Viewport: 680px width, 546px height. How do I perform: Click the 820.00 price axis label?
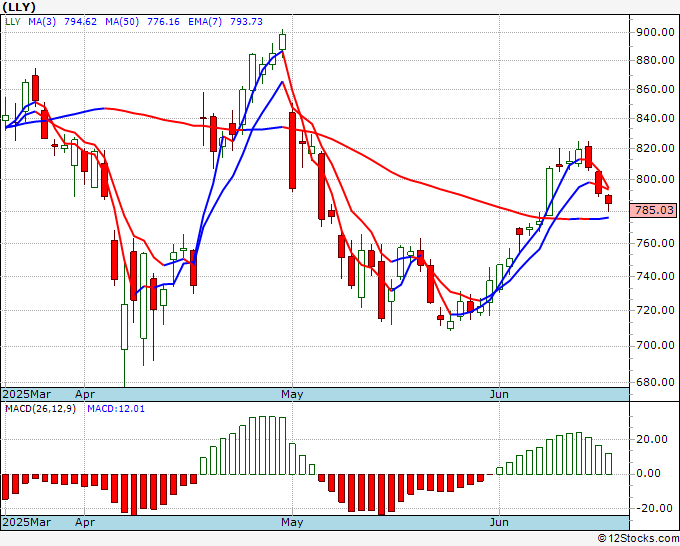point(655,149)
